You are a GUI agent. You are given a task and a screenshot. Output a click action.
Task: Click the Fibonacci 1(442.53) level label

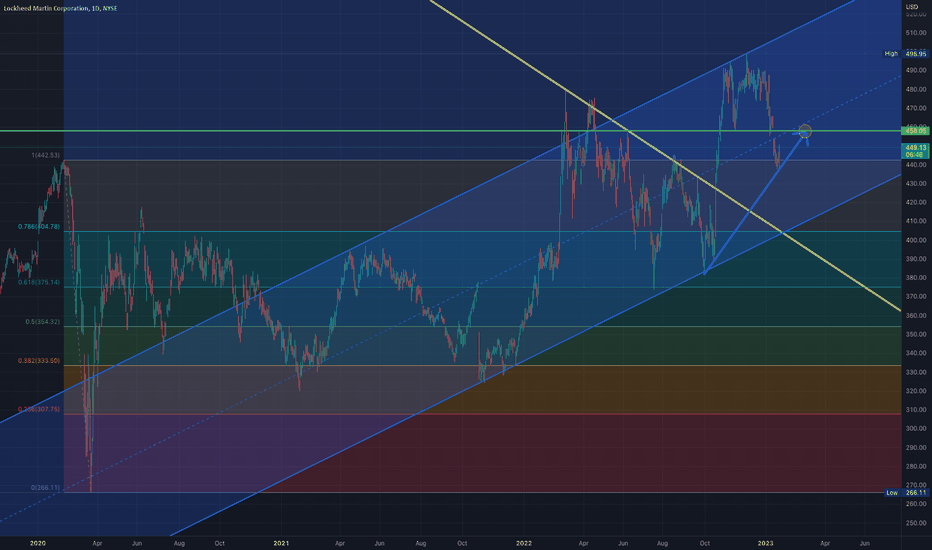pos(46,155)
